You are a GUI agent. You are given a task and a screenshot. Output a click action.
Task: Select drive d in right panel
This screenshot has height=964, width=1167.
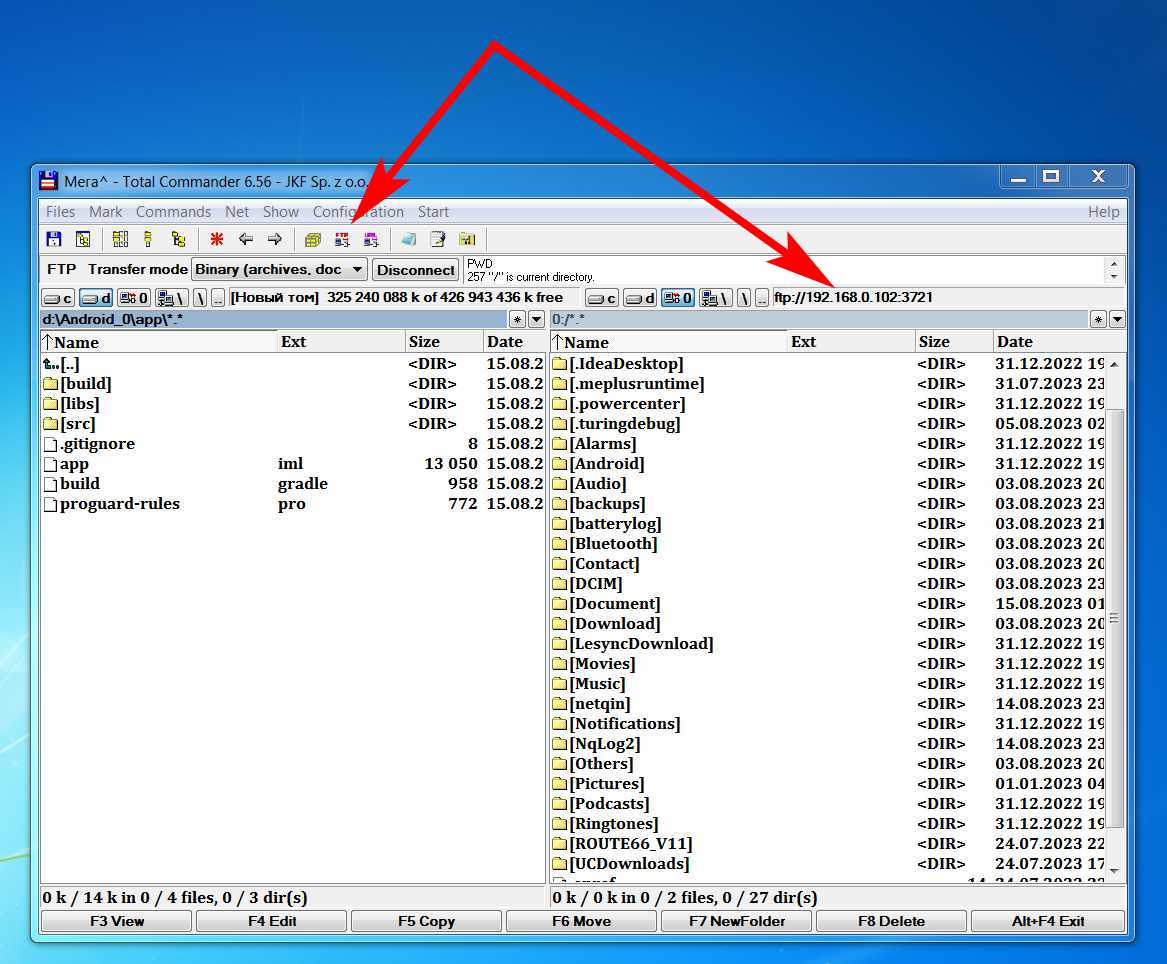(x=640, y=298)
